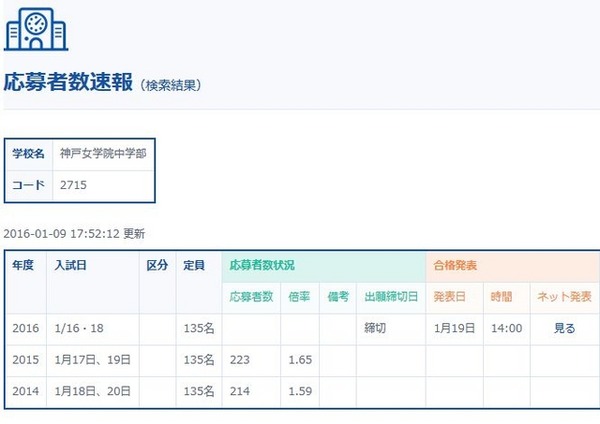Screen dimensions: 600x424
Task: Click the 出願締切日 column header
Action: 391,297
